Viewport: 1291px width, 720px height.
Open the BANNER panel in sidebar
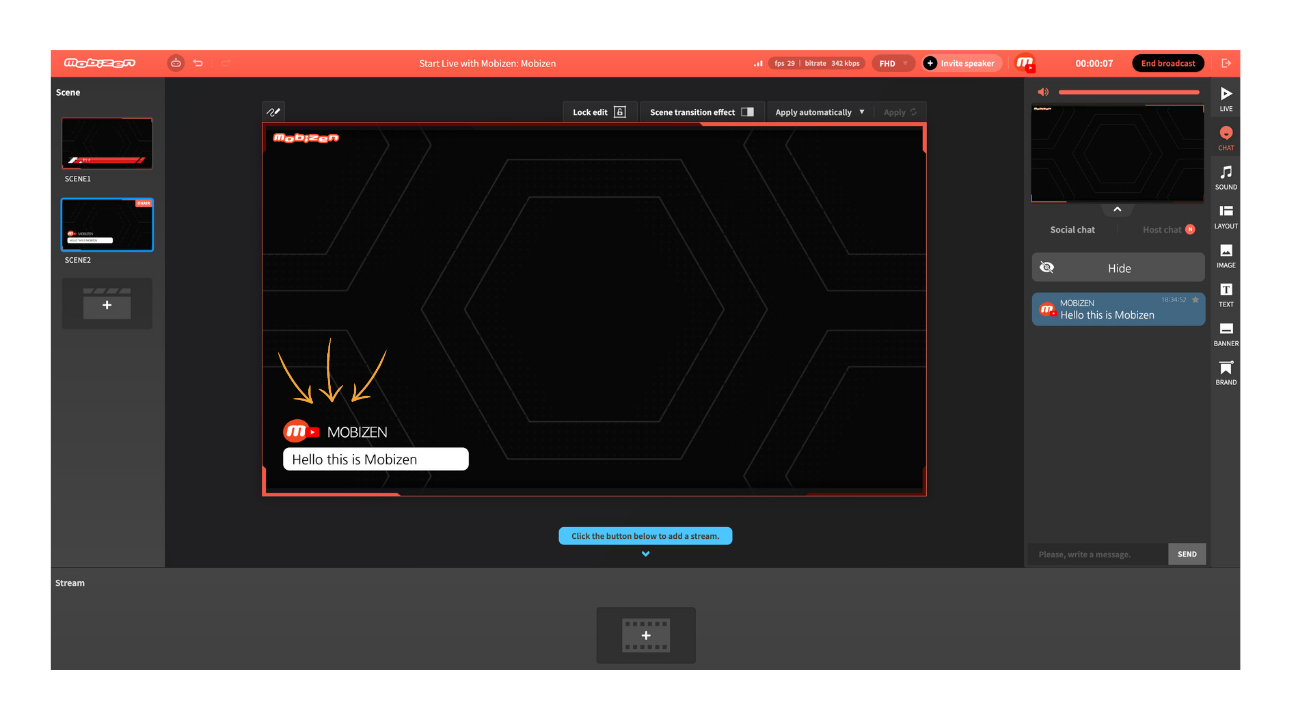(x=1226, y=333)
